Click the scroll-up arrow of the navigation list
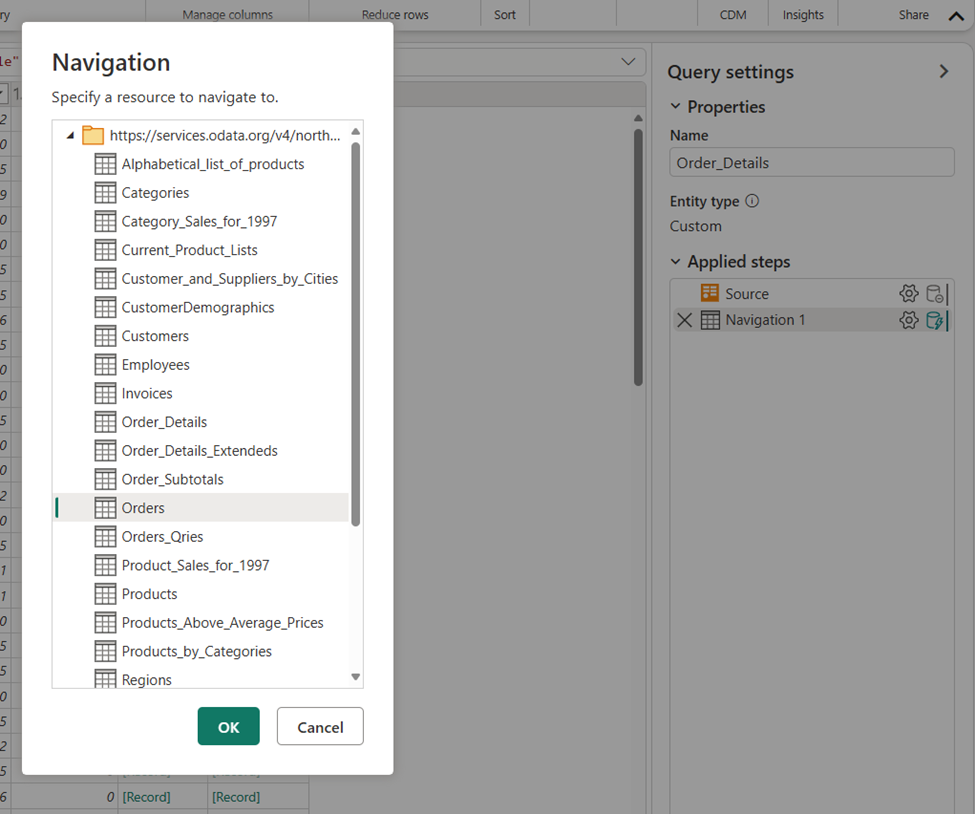 356,131
